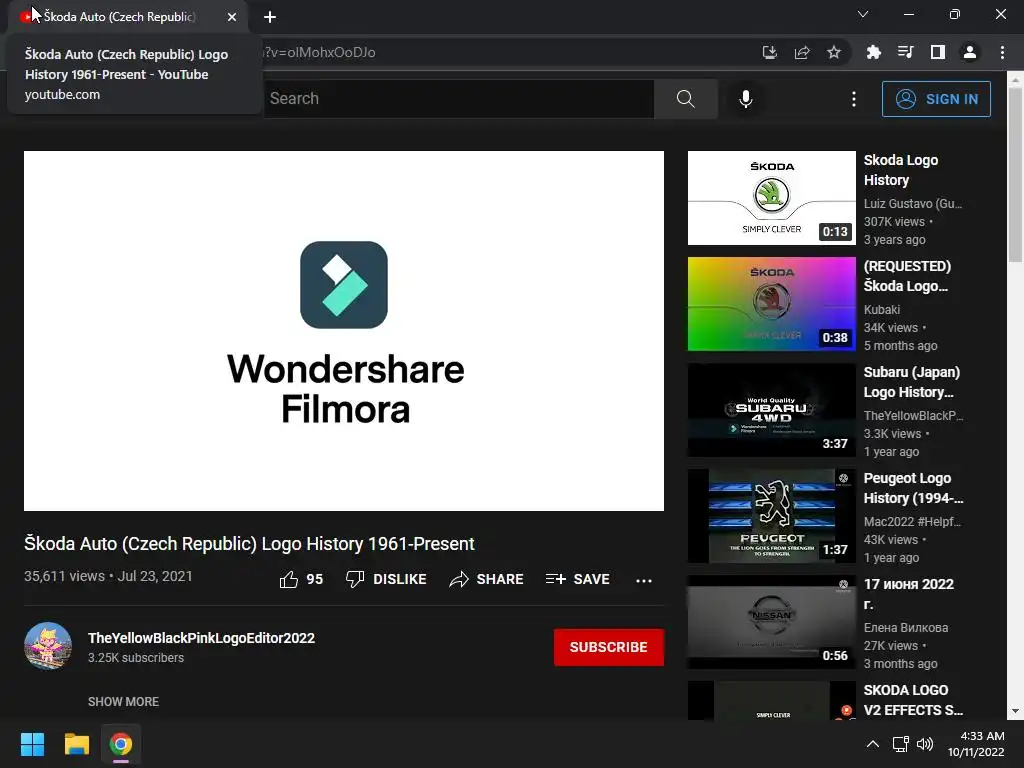1024x768 pixels.
Task: Bookmark this page with star icon
Action: [834, 52]
